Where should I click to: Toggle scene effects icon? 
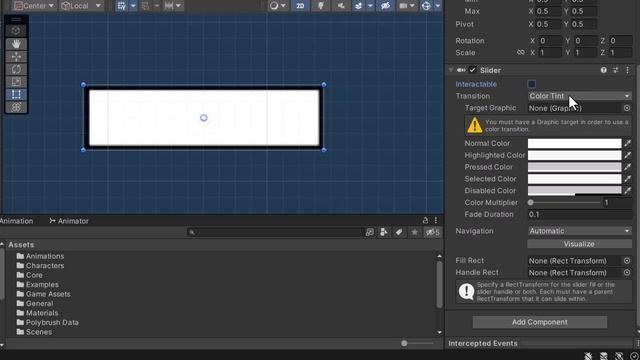(358, 6)
